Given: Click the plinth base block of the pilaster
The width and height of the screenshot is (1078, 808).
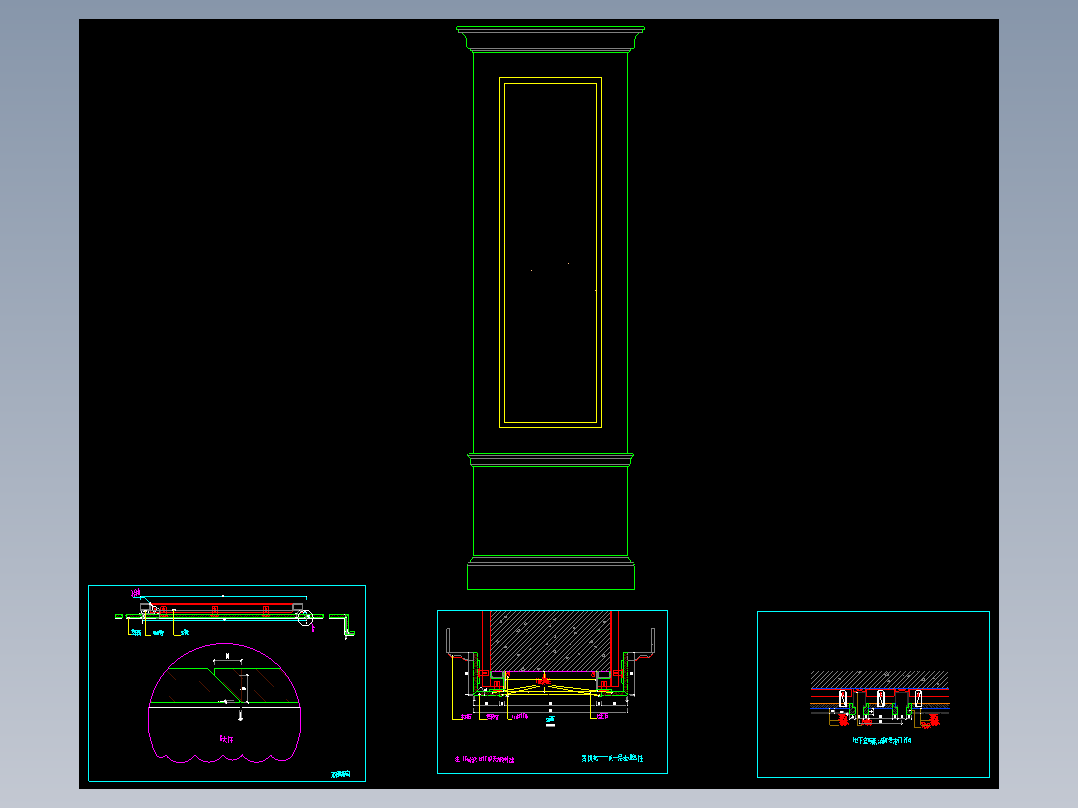Looking at the screenshot, I should coord(551,576).
